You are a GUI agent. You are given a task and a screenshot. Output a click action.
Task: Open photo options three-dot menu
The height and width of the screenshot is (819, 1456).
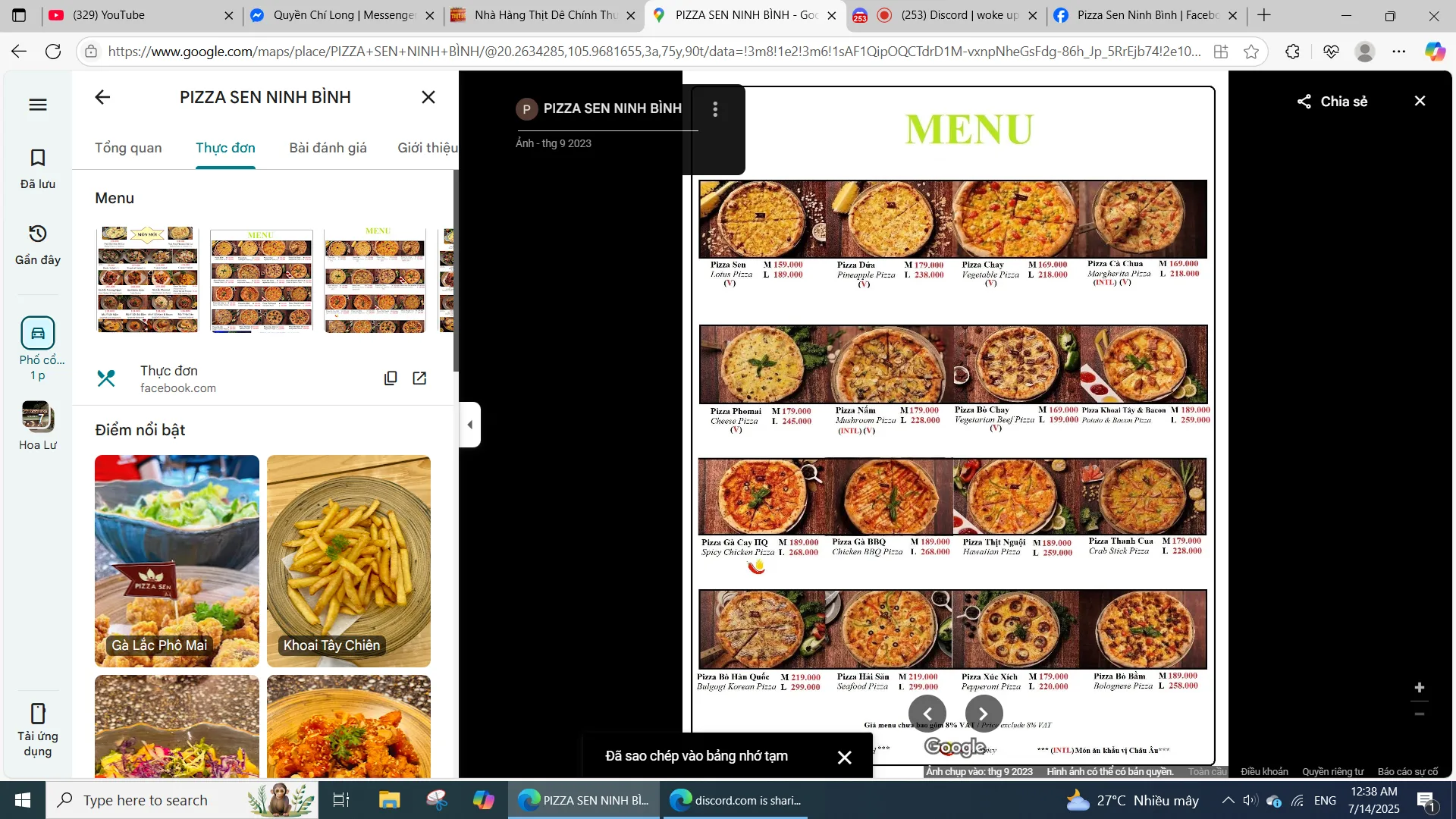point(715,109)
